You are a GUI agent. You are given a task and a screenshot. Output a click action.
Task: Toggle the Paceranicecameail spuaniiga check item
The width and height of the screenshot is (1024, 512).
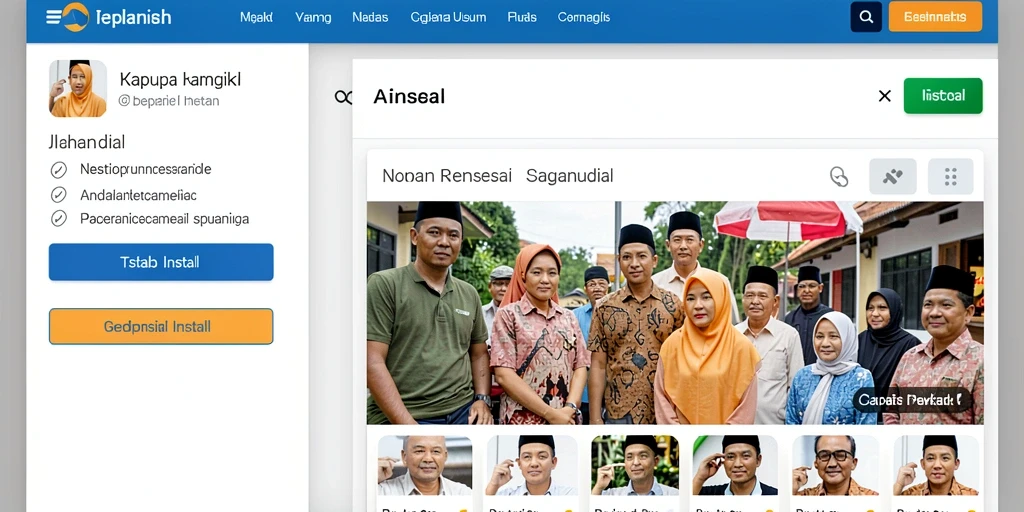(x=150, y=219)
